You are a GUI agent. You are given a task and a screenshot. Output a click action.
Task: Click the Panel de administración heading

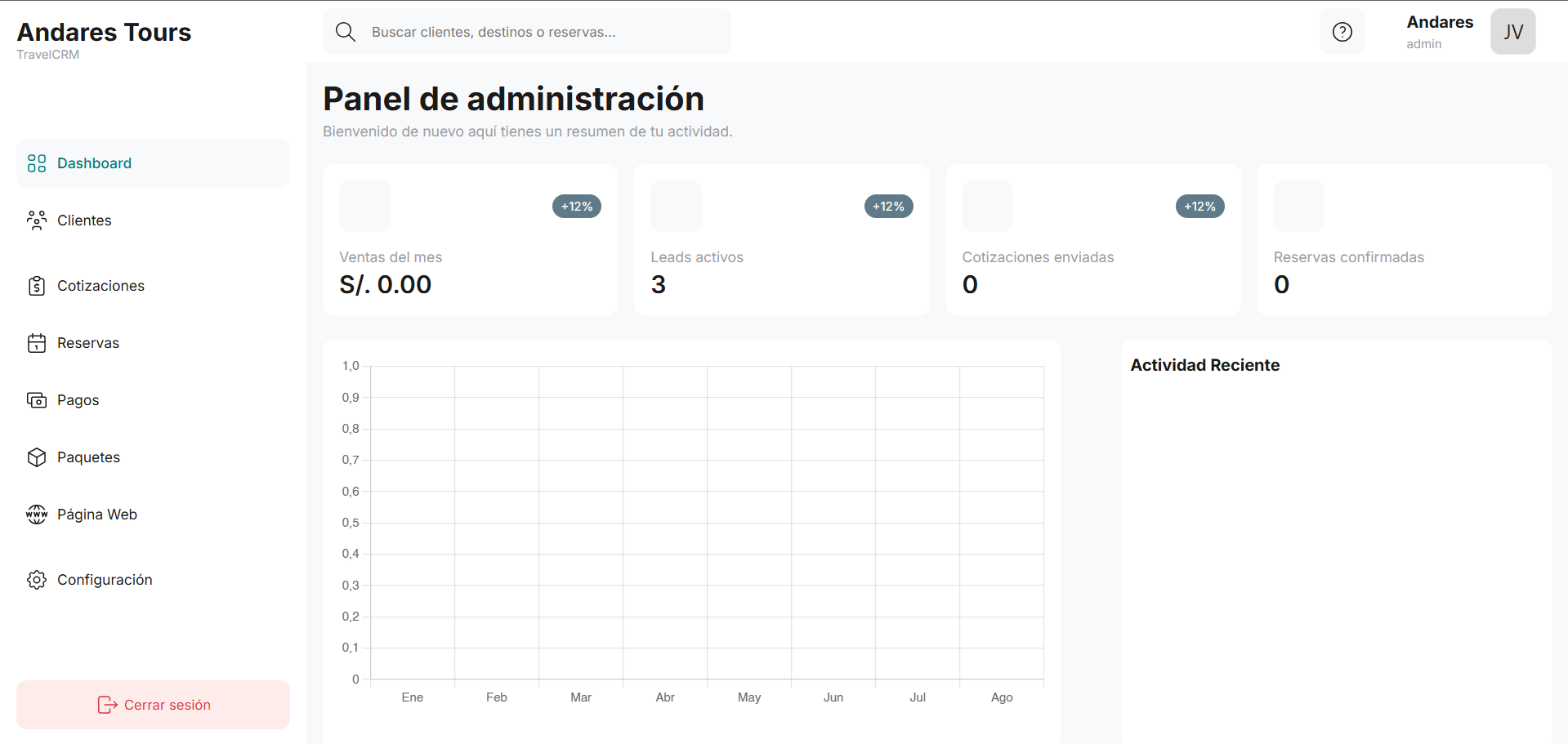(513, 99)
